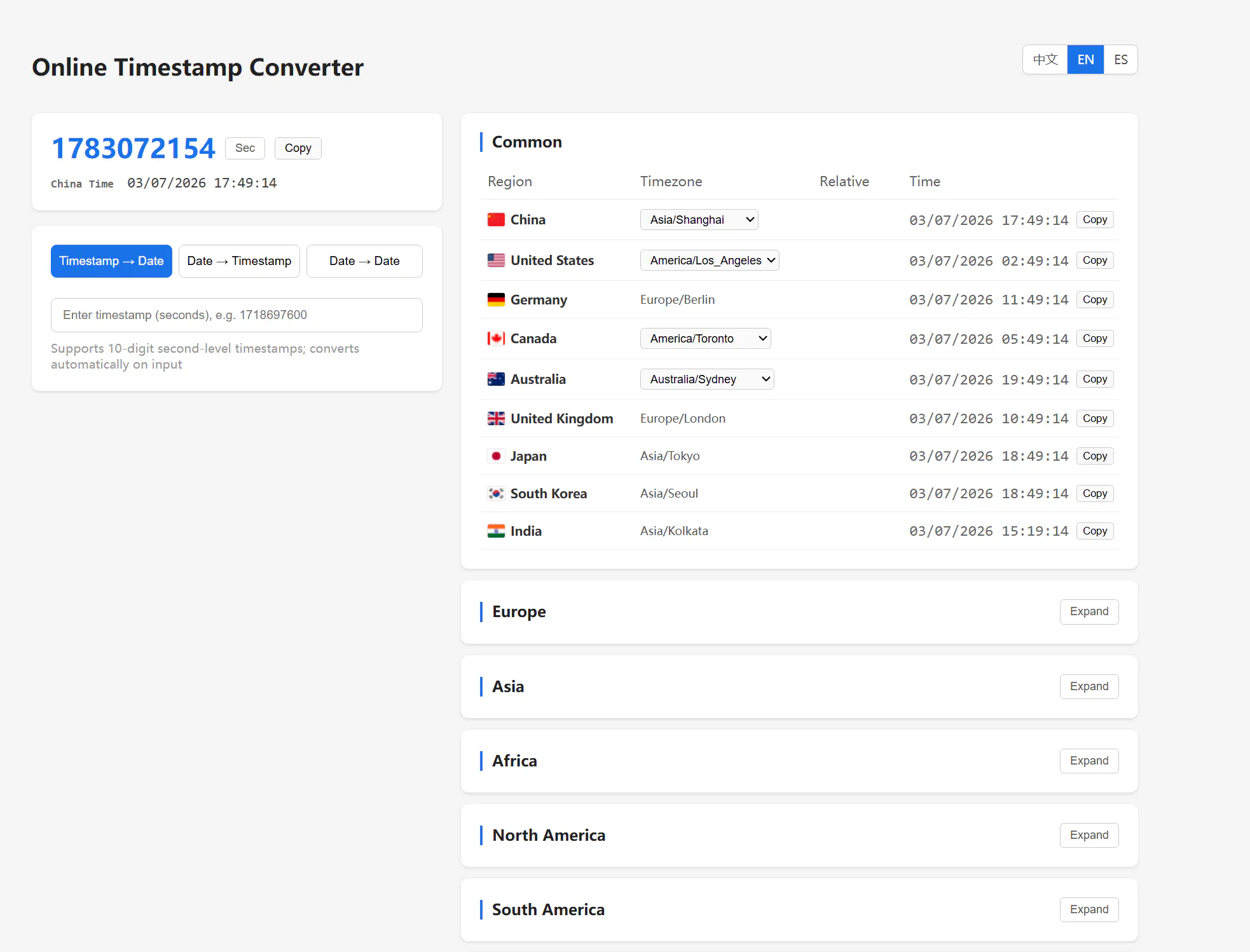Viewport: 1250px width, 952px height.
Task: Click the China Time date under timestamp
Action: coord(202,184)
